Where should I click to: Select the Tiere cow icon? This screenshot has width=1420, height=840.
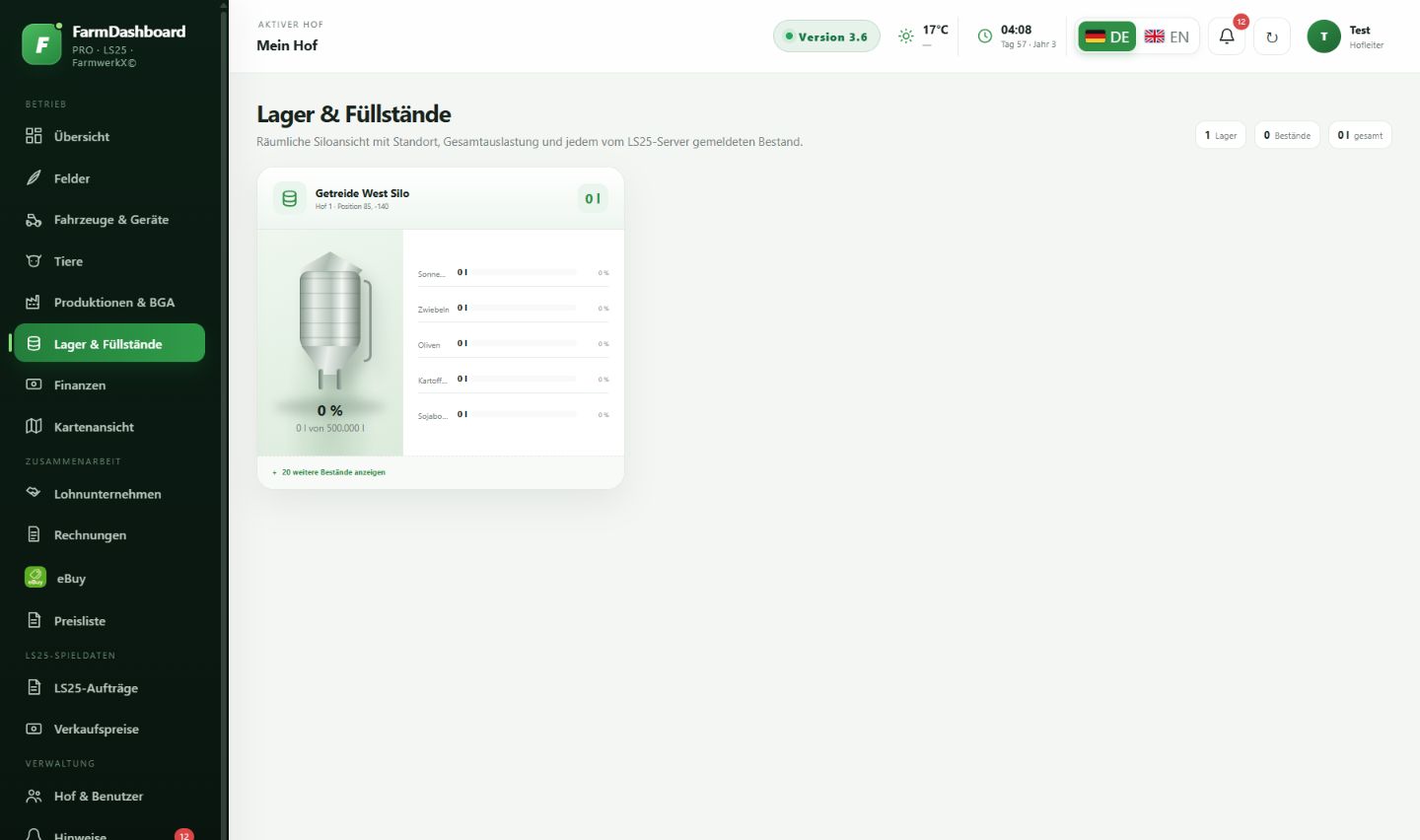click(x=34, y=261)
